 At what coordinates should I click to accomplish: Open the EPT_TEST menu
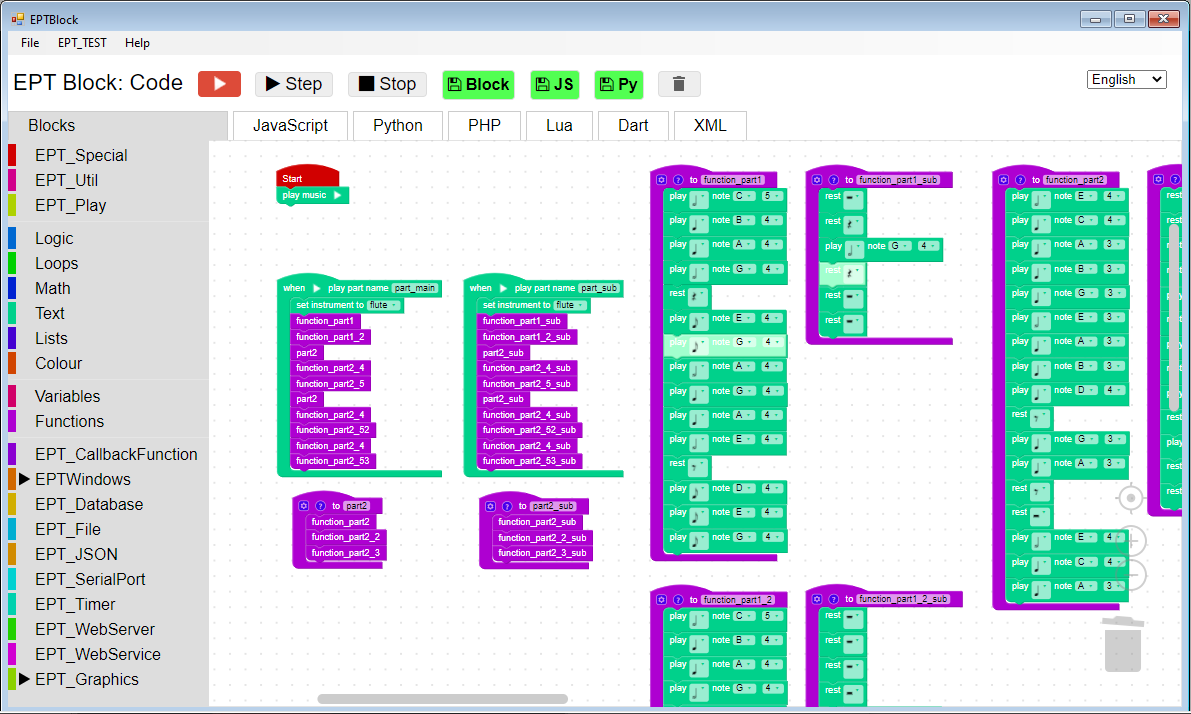click(x=82, y=43)
